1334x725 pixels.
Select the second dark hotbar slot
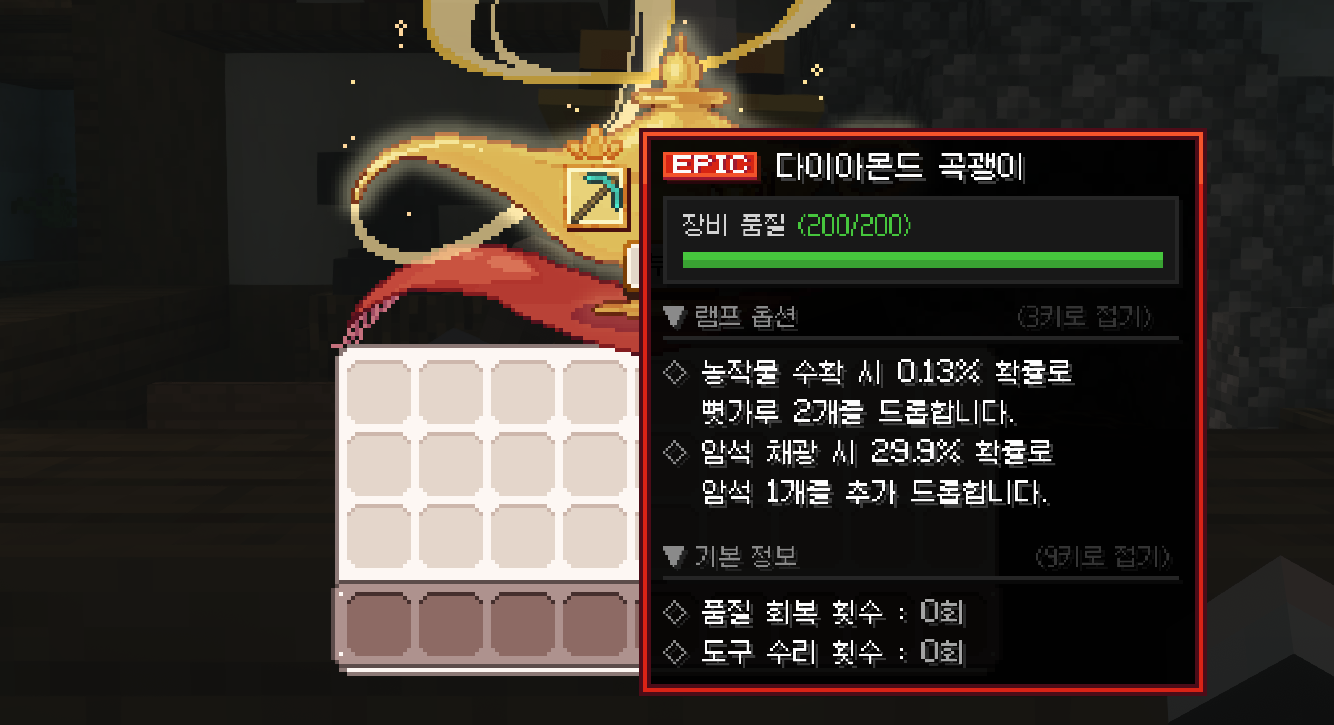[450, 625]
